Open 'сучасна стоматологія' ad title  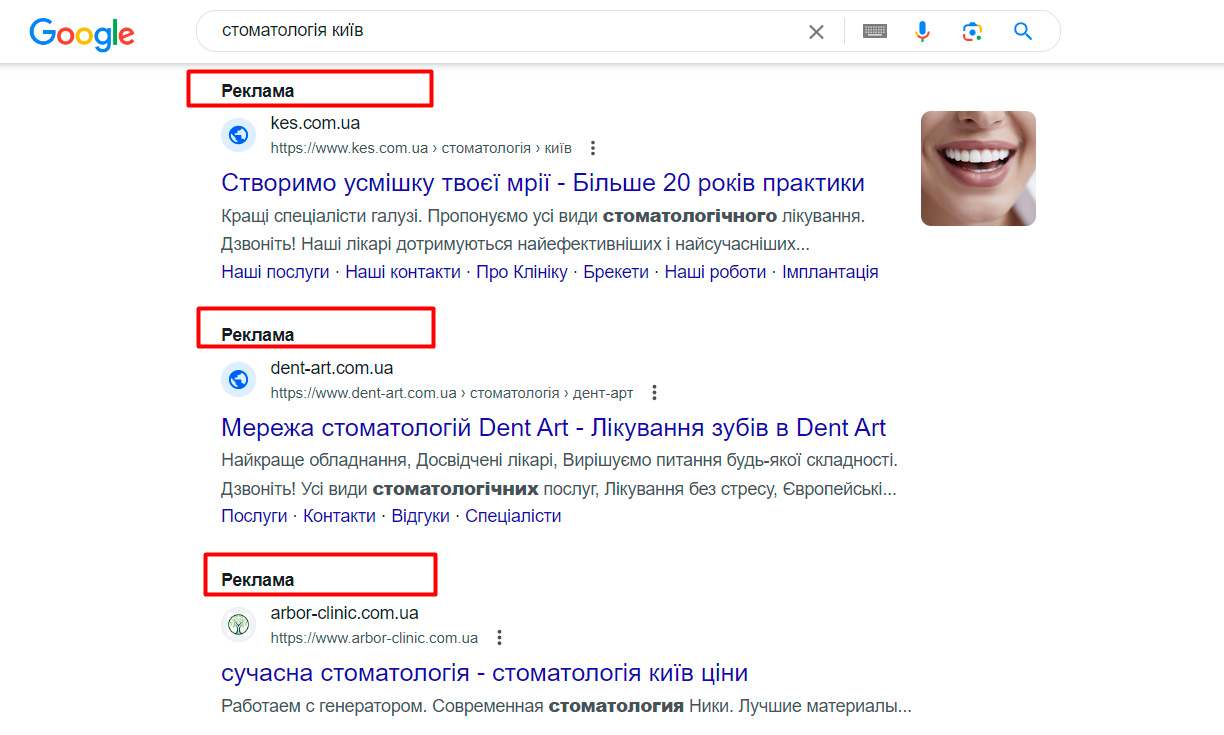(x=485, y=673)
